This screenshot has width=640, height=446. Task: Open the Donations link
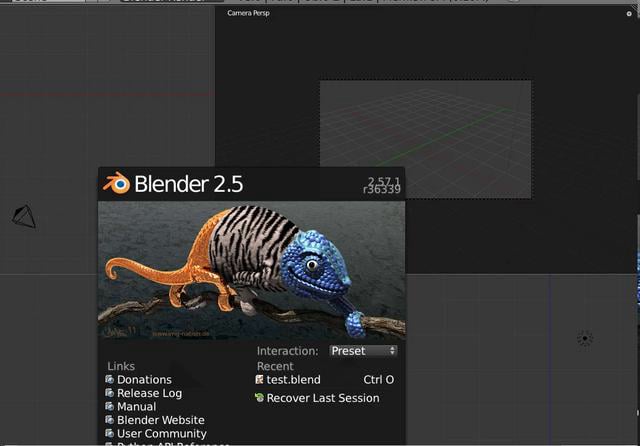[x=139, y=379]
